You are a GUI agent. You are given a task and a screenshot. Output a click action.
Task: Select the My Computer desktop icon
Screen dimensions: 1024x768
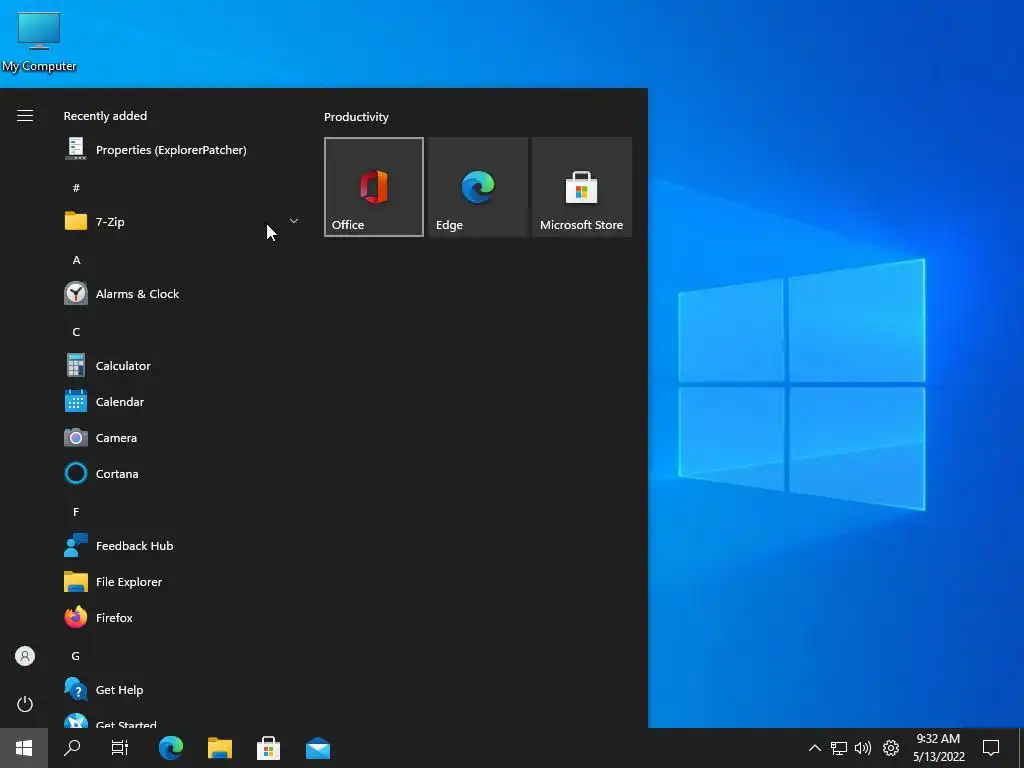click(x=39, y=42)
